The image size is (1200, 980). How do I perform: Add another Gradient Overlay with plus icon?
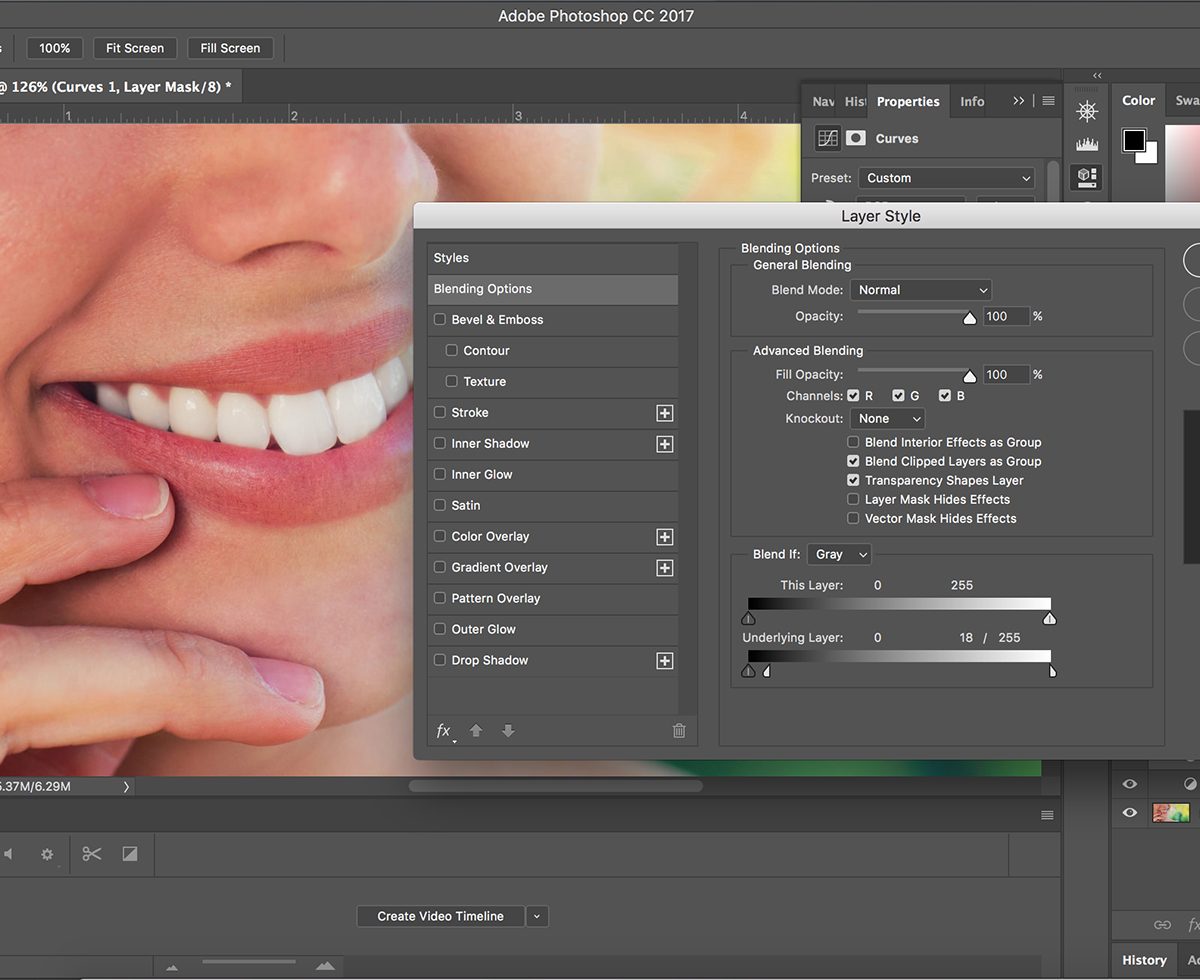click(665, 568)
